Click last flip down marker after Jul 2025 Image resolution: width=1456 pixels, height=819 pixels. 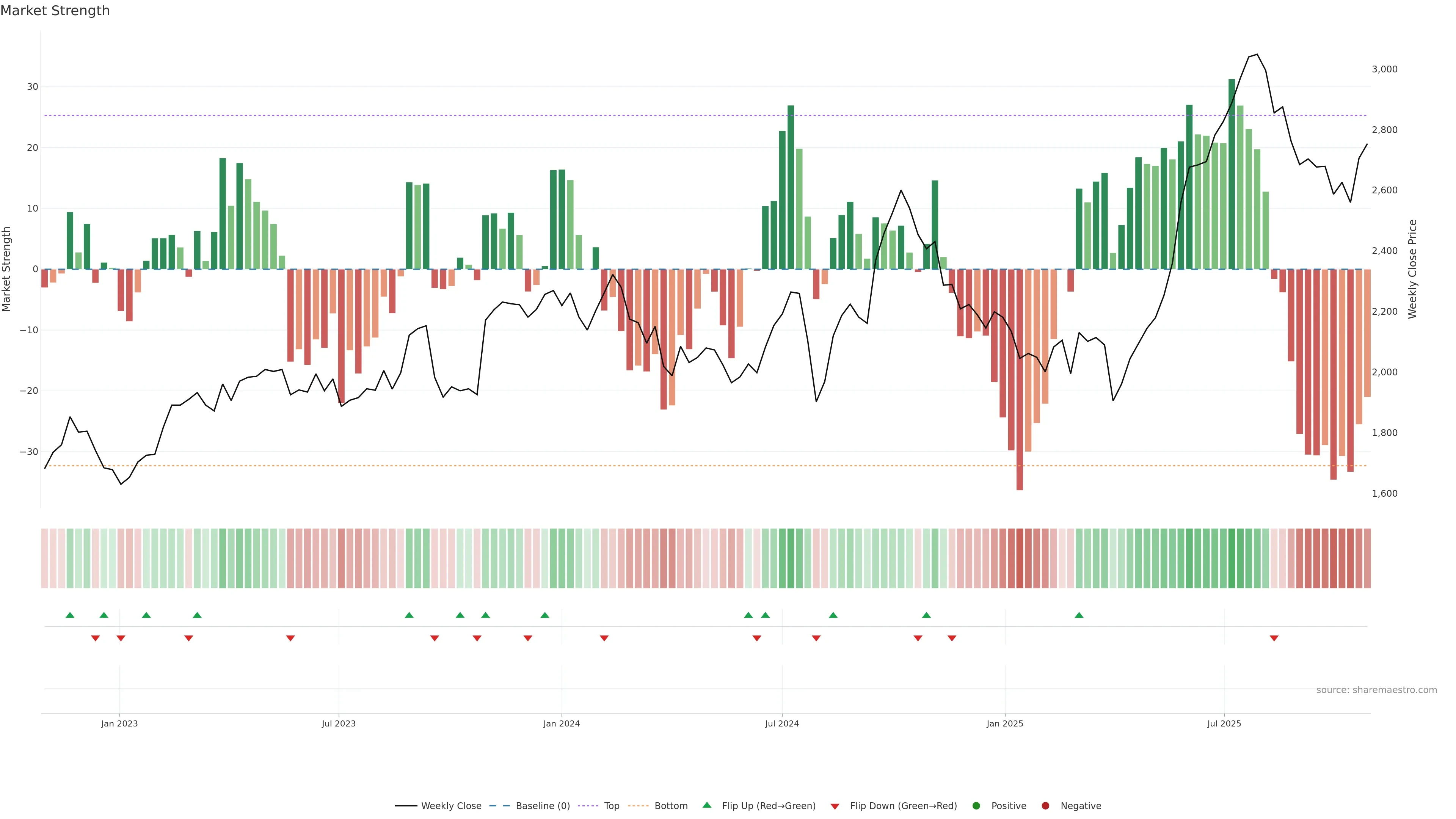point(1274,638)
